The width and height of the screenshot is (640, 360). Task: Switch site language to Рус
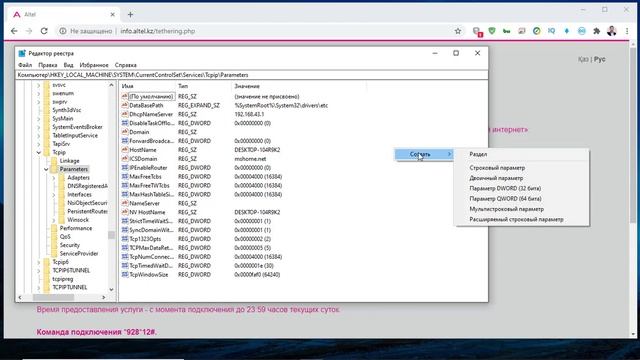click(x=600, y=59)
